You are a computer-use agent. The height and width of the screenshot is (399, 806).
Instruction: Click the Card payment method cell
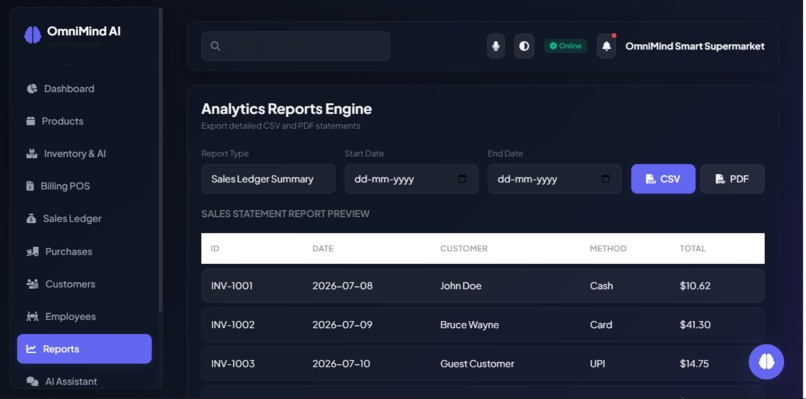pos(601,325)
